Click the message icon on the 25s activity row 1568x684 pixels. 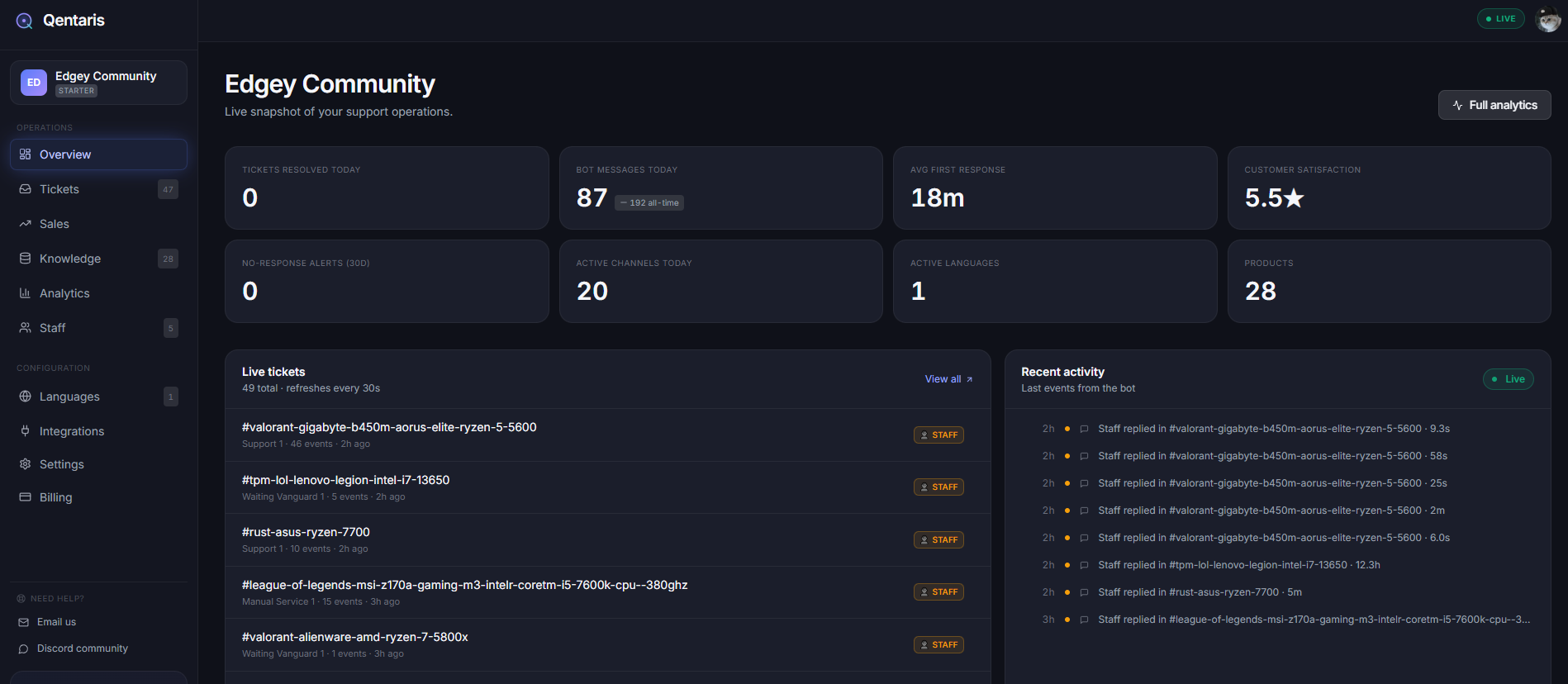(x=1084, y=483)
